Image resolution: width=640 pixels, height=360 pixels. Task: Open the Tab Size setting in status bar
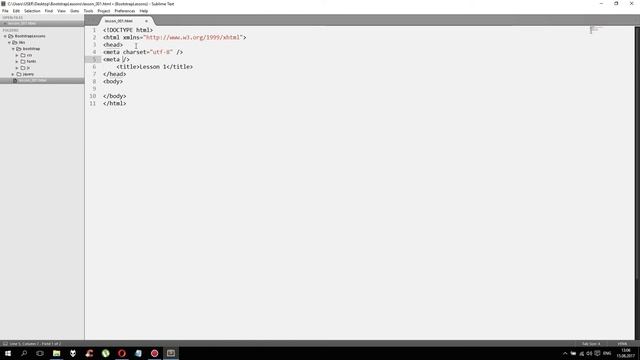tap(591, 344)
